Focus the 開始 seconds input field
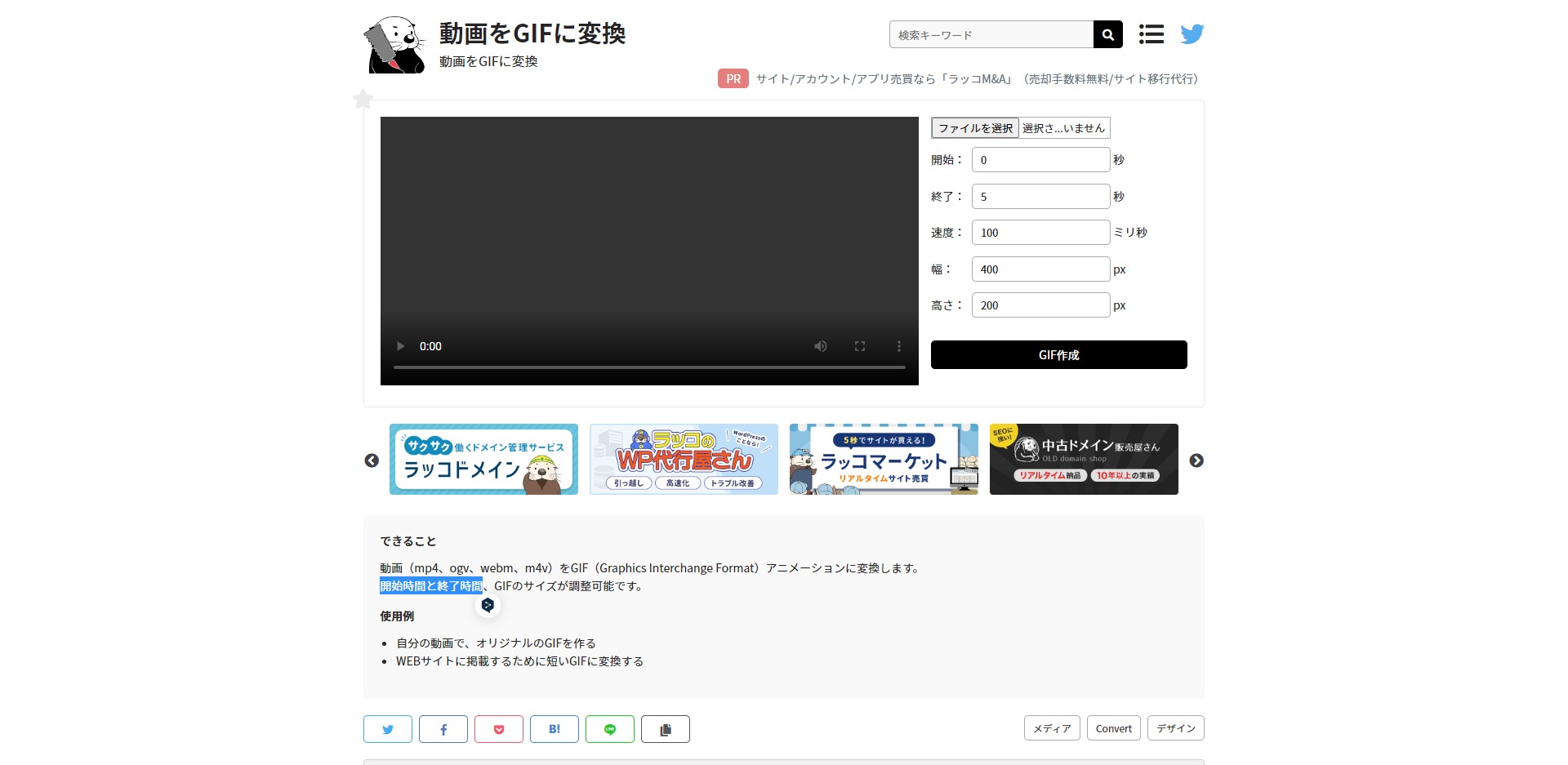The height and width of the screenshot is (765, 1568). 1040,160
